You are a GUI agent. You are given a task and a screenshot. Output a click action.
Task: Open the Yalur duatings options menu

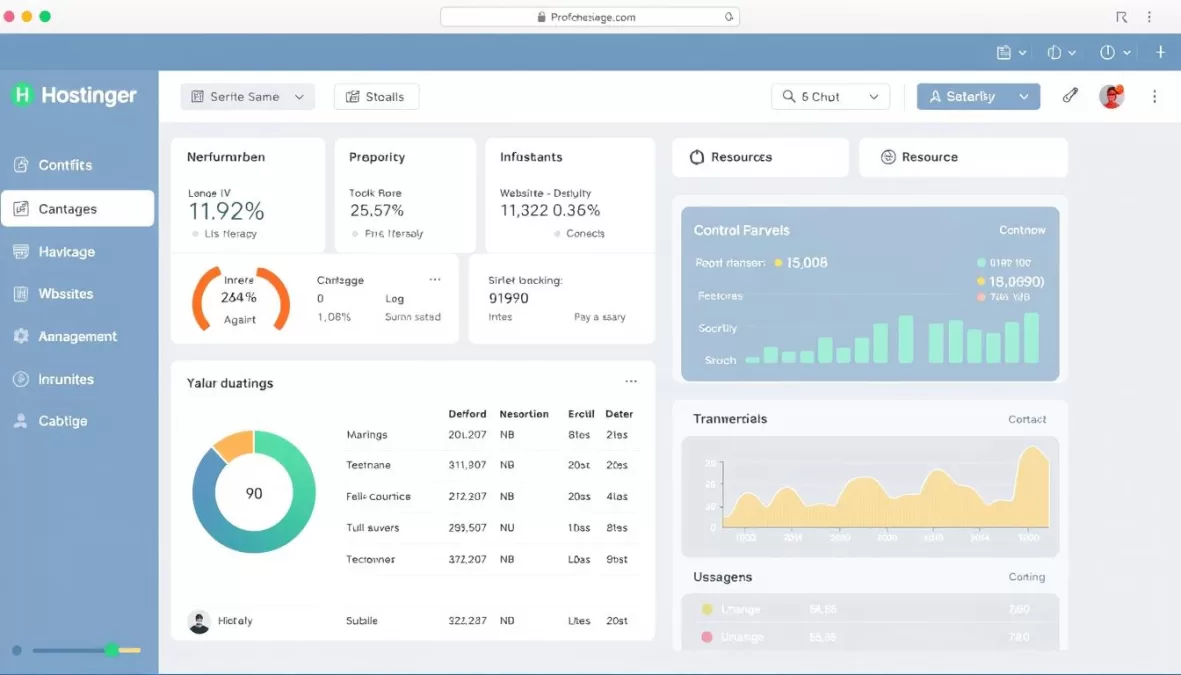point(631,381)
